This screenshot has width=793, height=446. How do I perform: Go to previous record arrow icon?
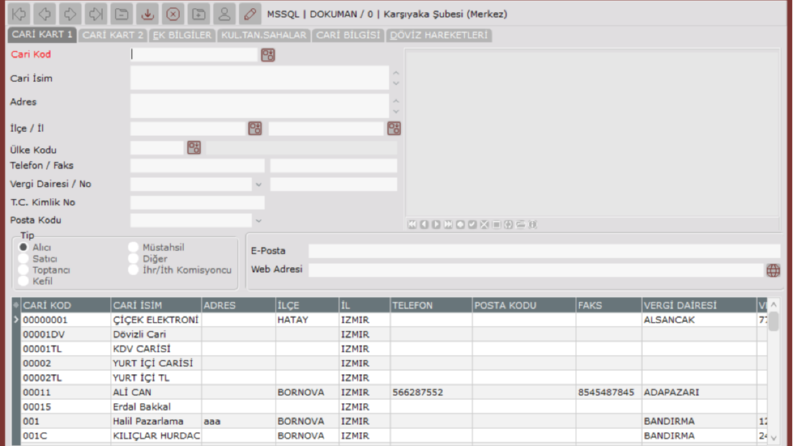click(45, 14)
